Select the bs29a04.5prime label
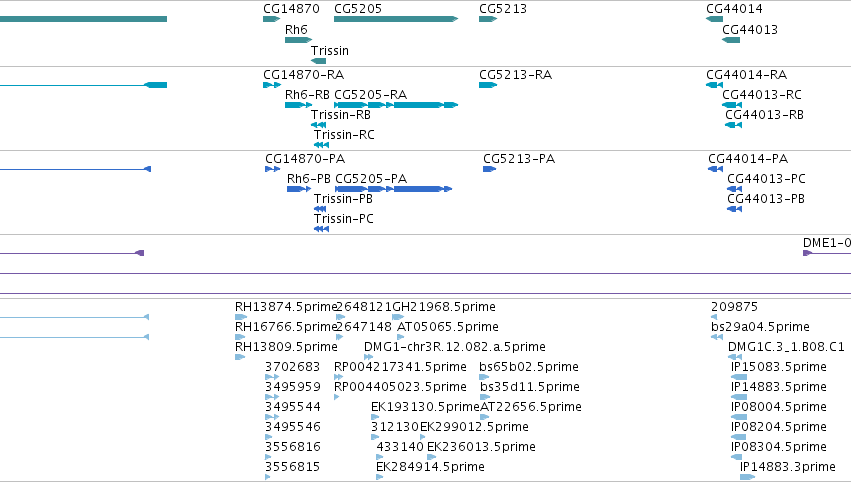Image resolution: width=851 pixels, height=482 pixels. [x=760, y=327]
